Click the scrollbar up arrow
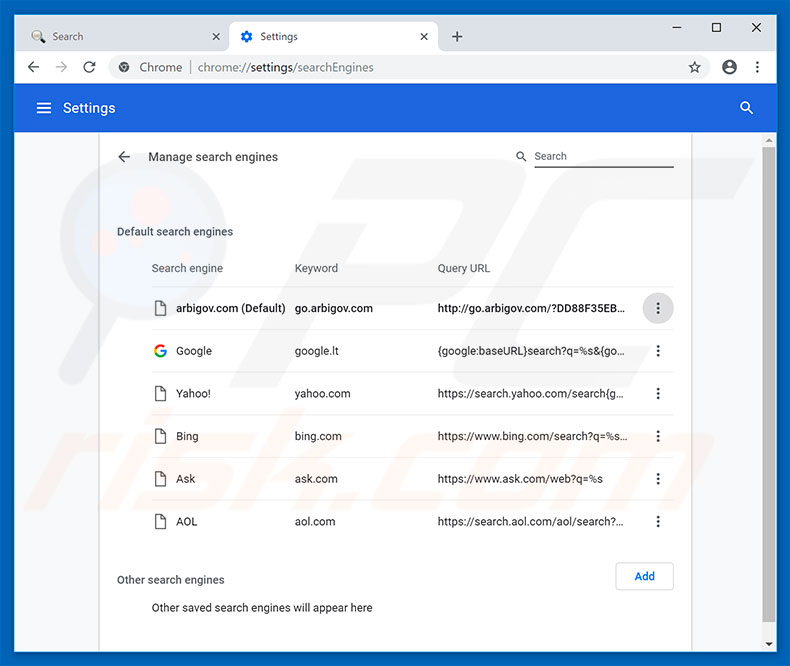790x666 pixels. tap(768, 140)
